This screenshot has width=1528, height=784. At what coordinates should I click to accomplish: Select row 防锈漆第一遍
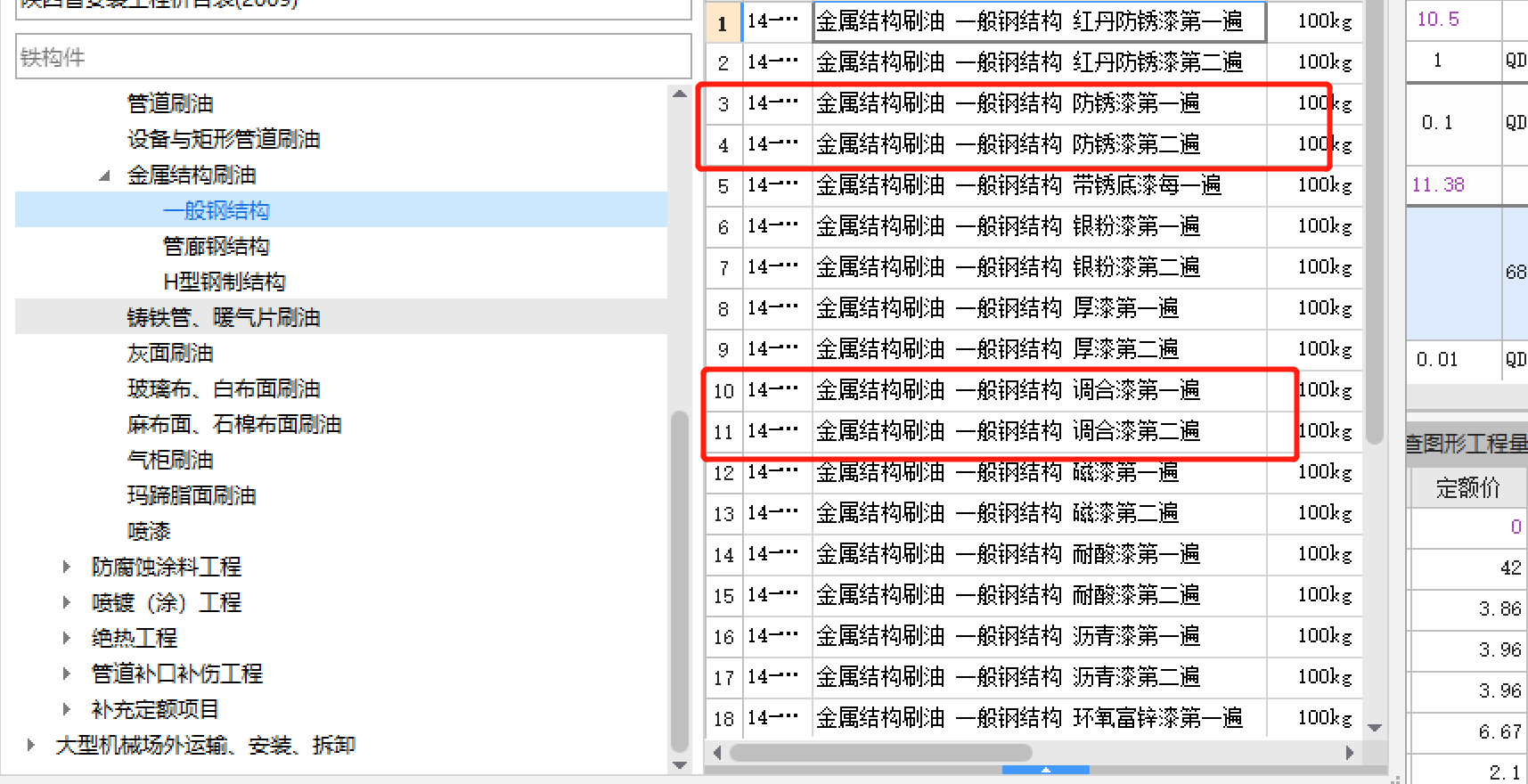point(1034,103)
